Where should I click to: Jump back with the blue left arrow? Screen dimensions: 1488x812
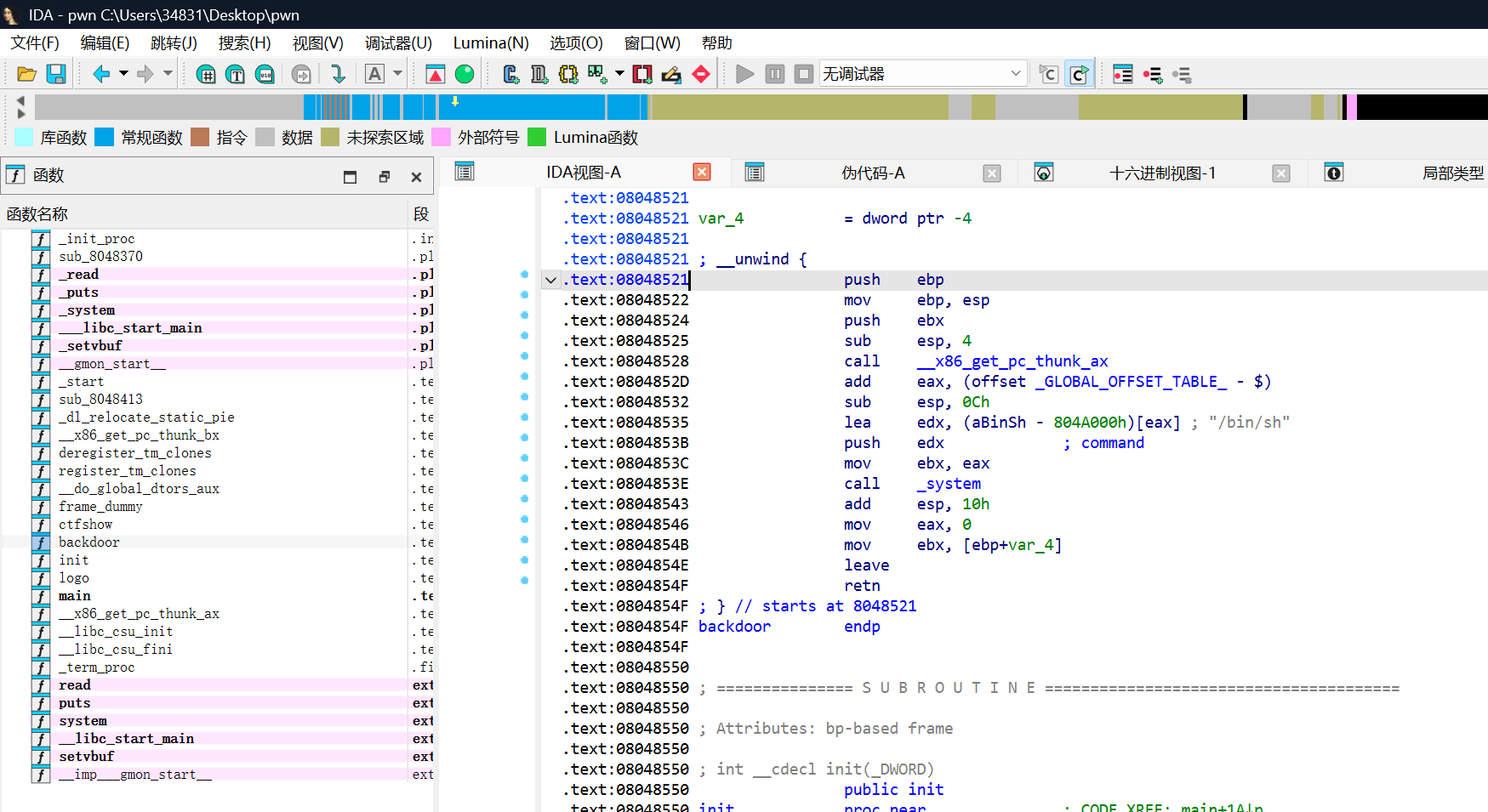101,74
